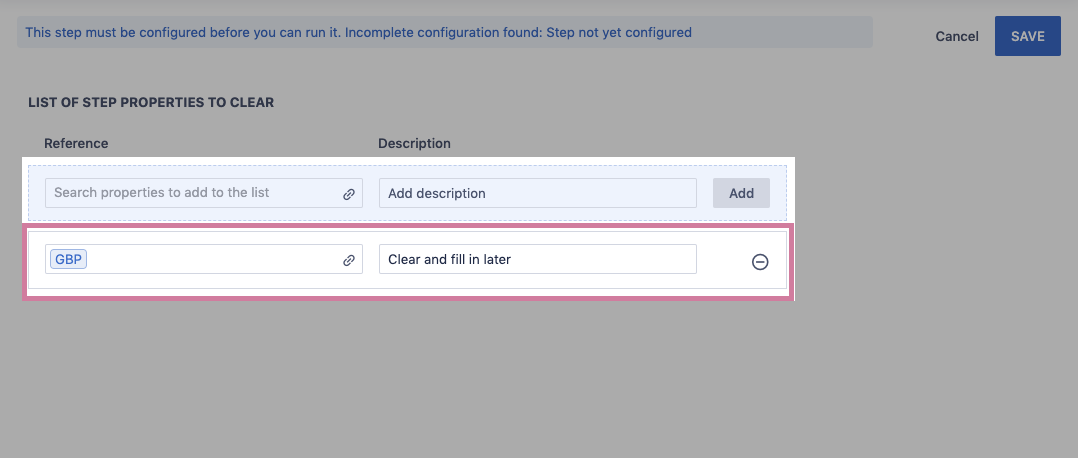The width and height of the screenshot is (1078, 458).
Task: Click the incomplete configuration warning banner
Action: [x=444, y=32]
